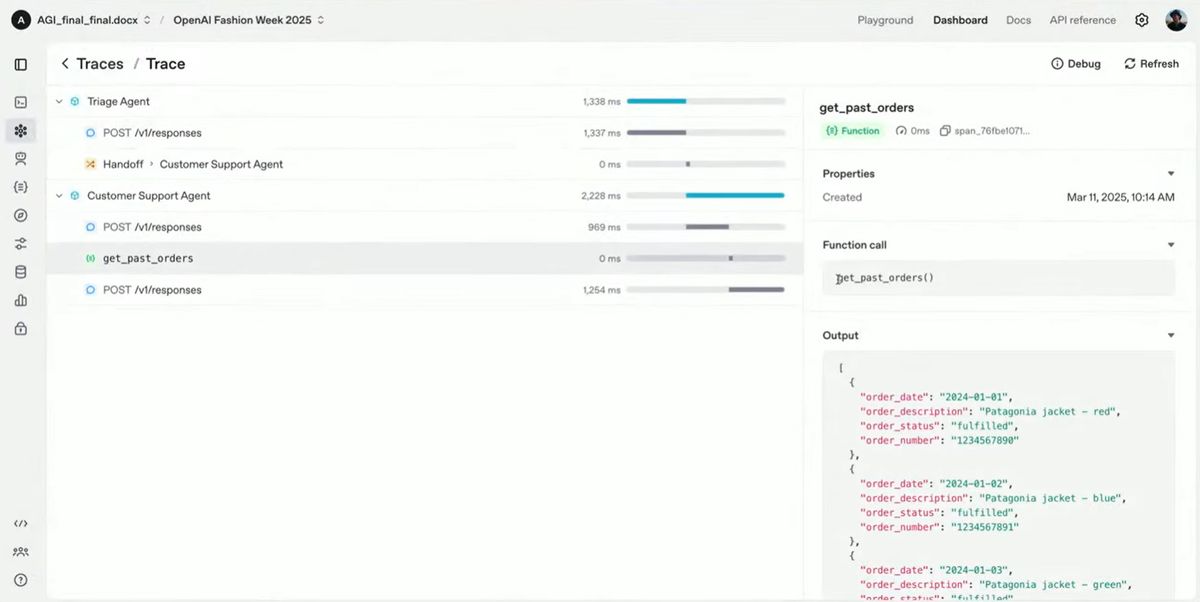Click the Refresh button
Screen dimensions: 1200x602
[x=1151, y=64]
